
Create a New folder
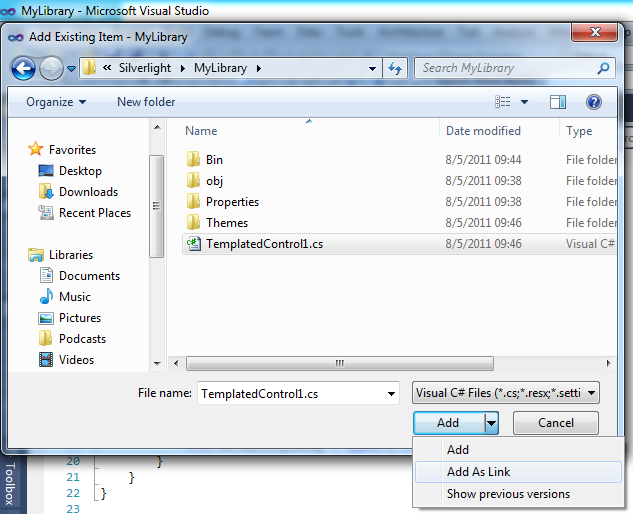[x=146, y=102]
